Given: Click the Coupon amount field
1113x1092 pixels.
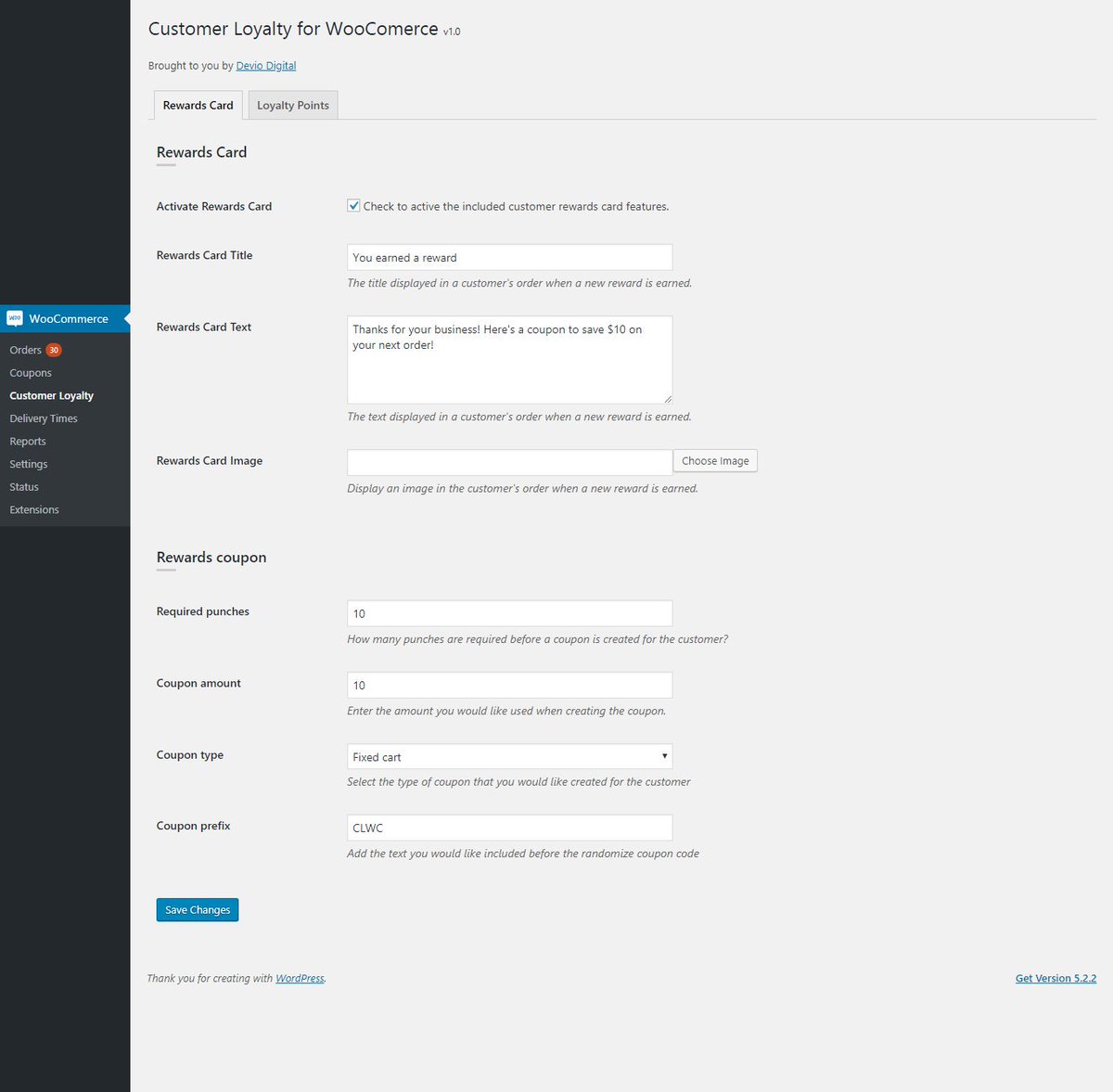Looking at the screenshot, I should 509,685.
